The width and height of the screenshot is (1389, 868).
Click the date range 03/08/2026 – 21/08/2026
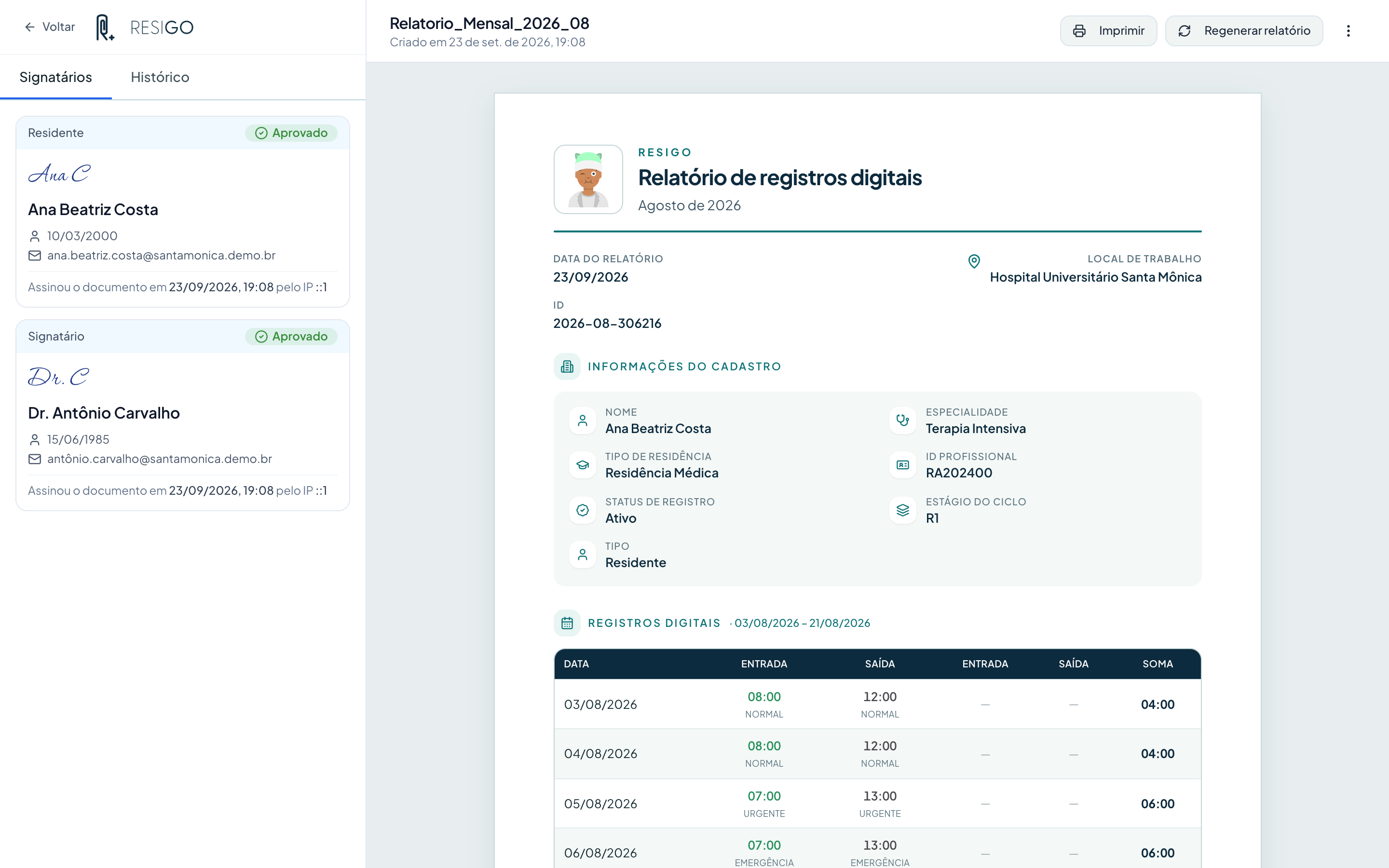point(803,624)
